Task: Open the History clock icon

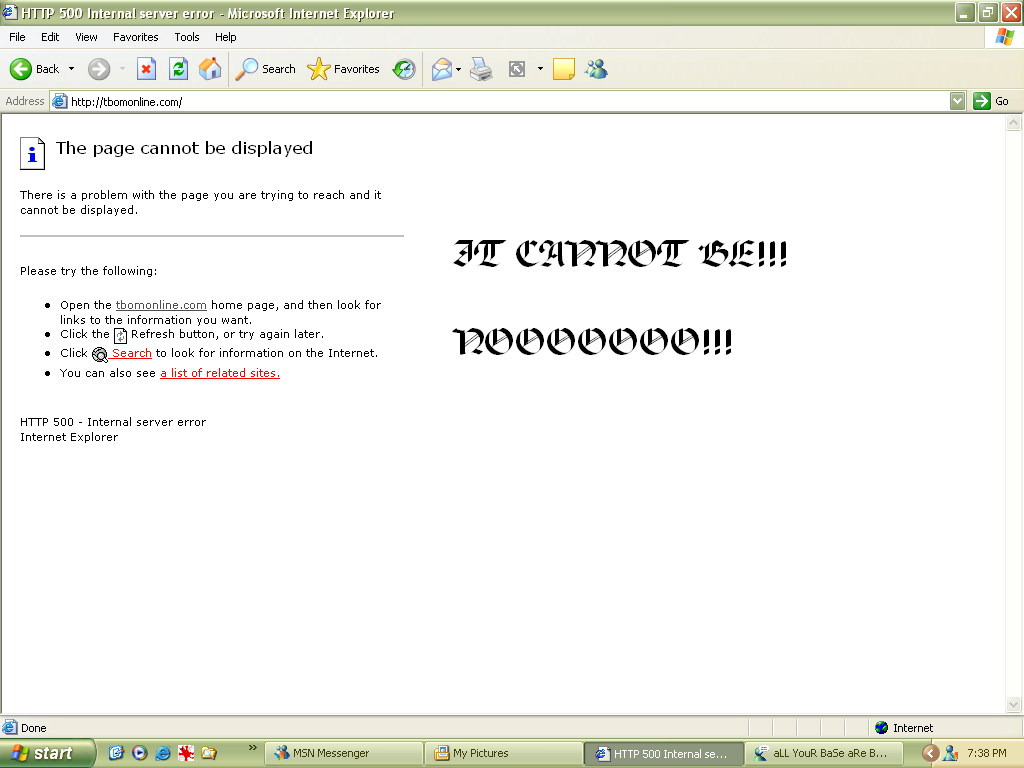Action: pyautogui.click(x=404, y=69)
